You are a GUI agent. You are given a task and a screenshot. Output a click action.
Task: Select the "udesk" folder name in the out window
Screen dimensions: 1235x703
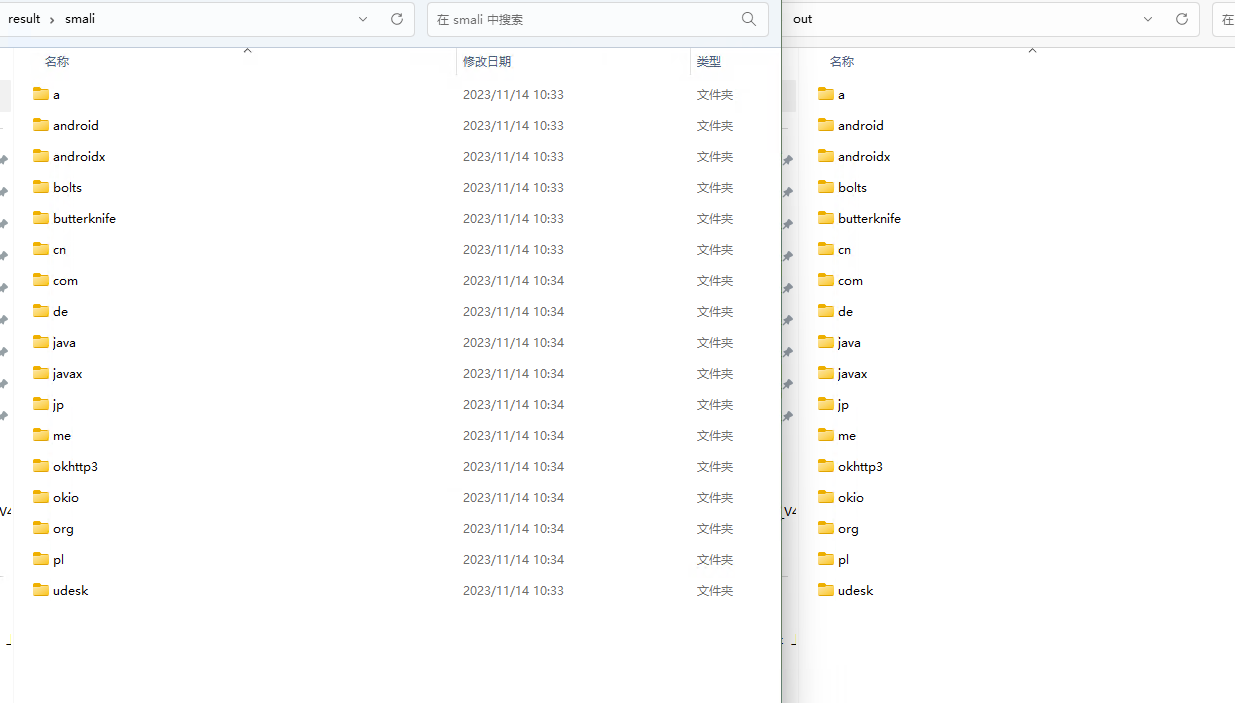pos(856,591)
